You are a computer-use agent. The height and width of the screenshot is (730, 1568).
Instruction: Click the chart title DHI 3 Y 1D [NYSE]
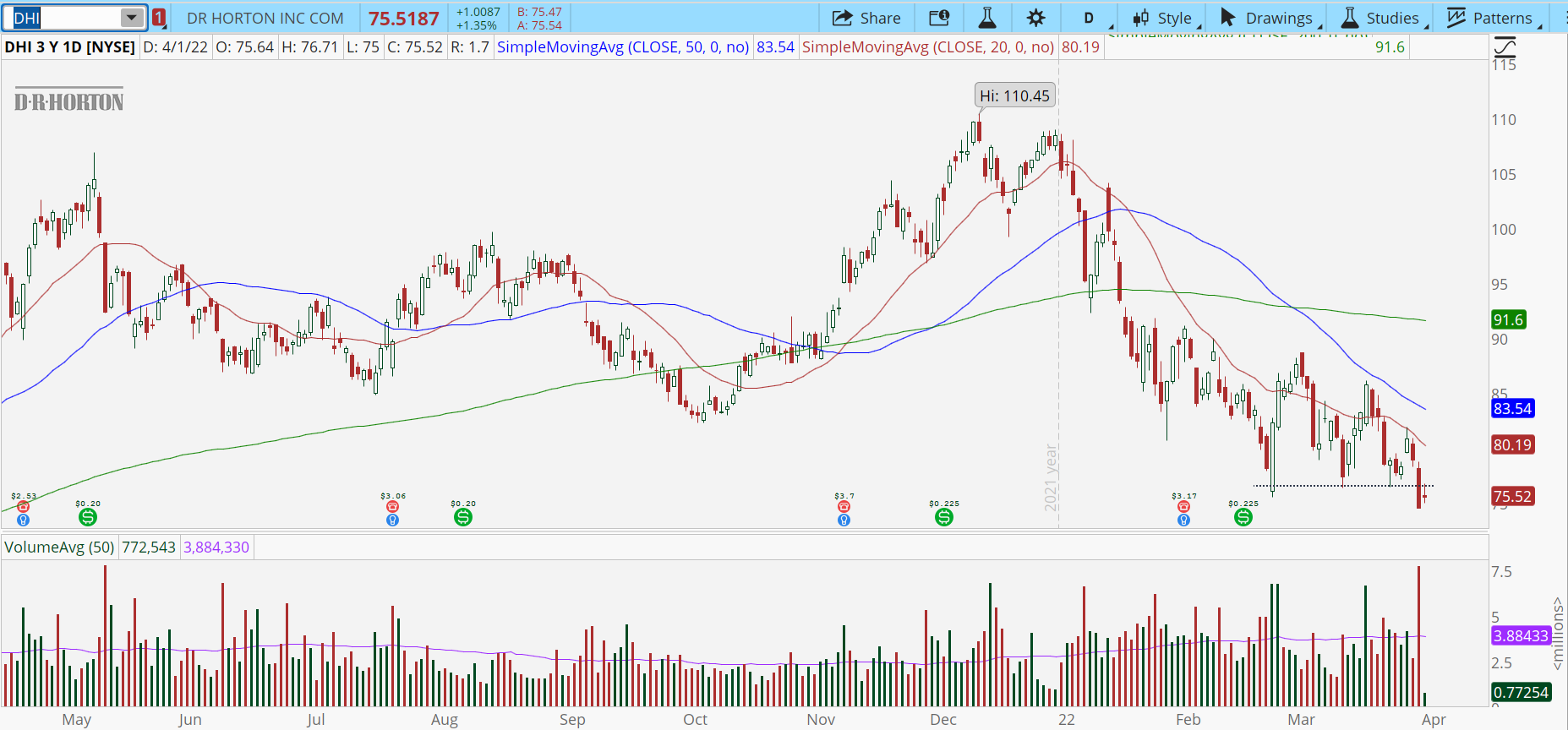tap(69, 47)
